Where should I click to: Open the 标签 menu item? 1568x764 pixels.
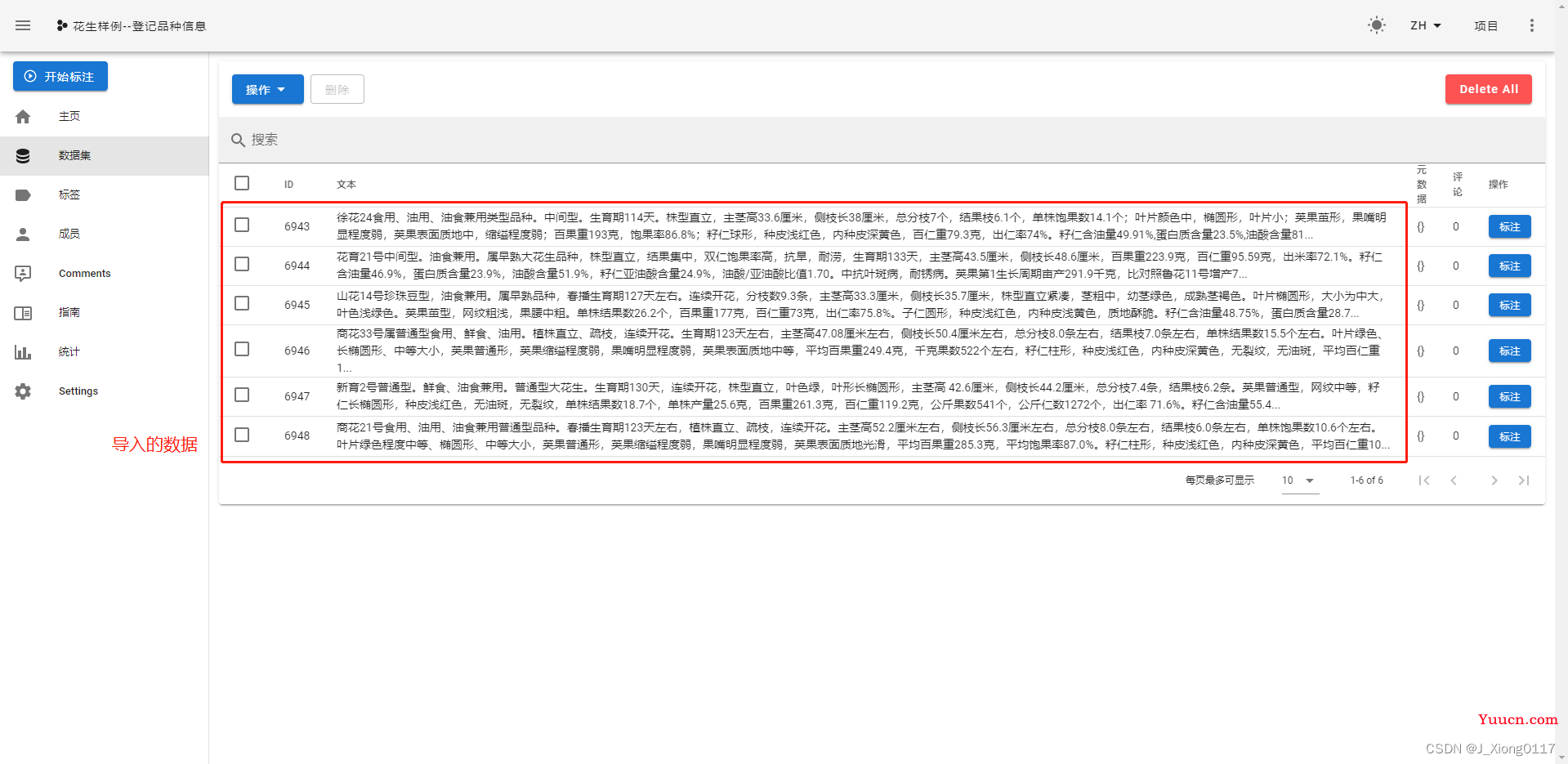pyautogui.click(x=104, y=194)
